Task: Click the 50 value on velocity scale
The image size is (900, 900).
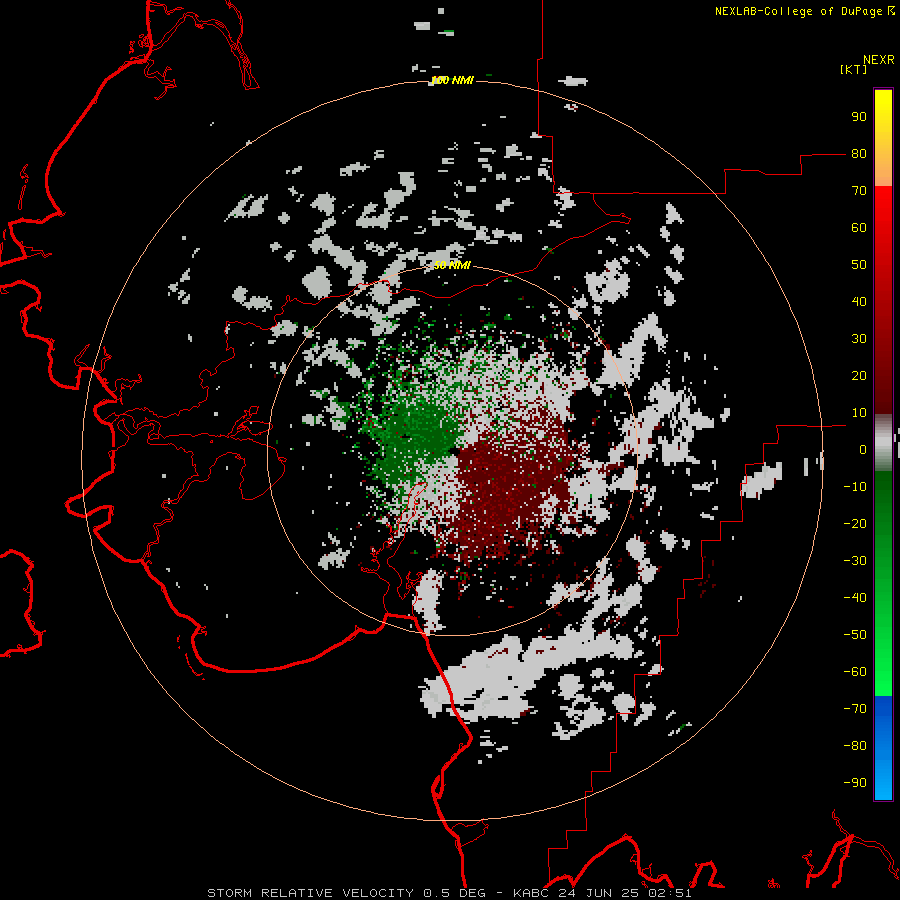Action: click(x=859, y=265)
